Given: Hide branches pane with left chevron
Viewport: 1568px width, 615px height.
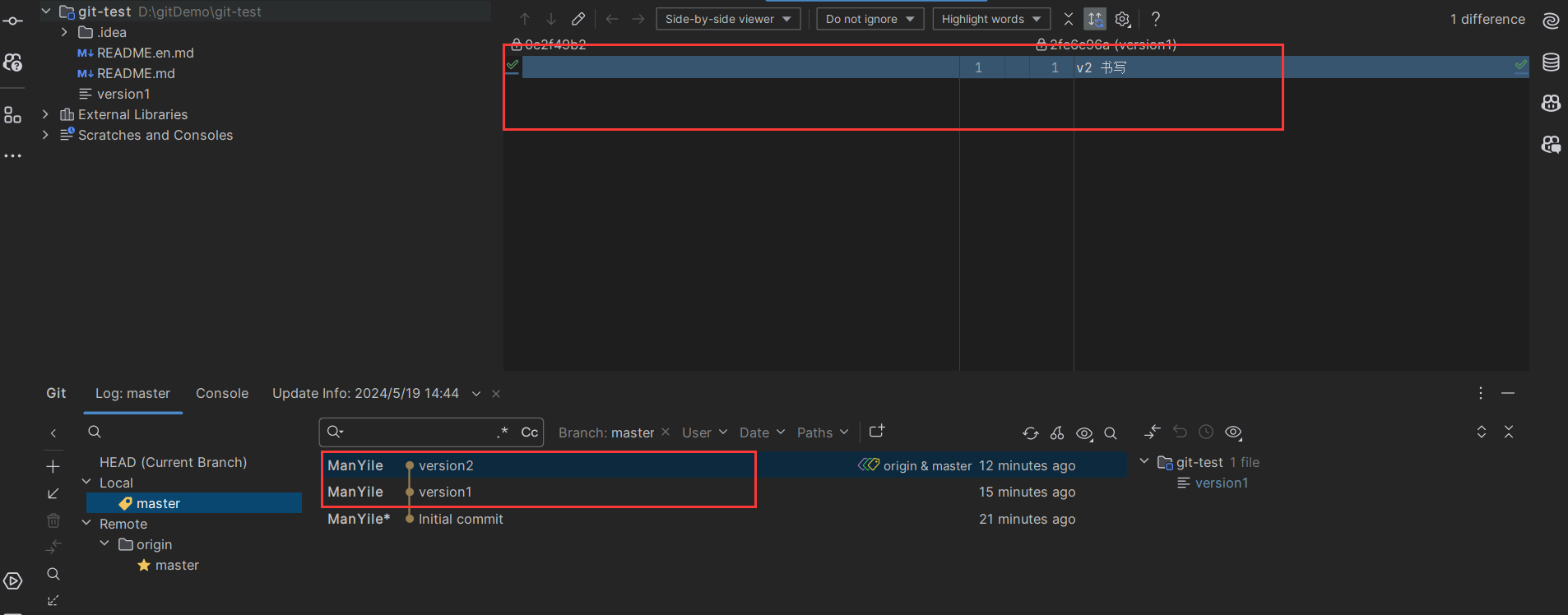Looking at the screenshot, I should coord(53,433).
